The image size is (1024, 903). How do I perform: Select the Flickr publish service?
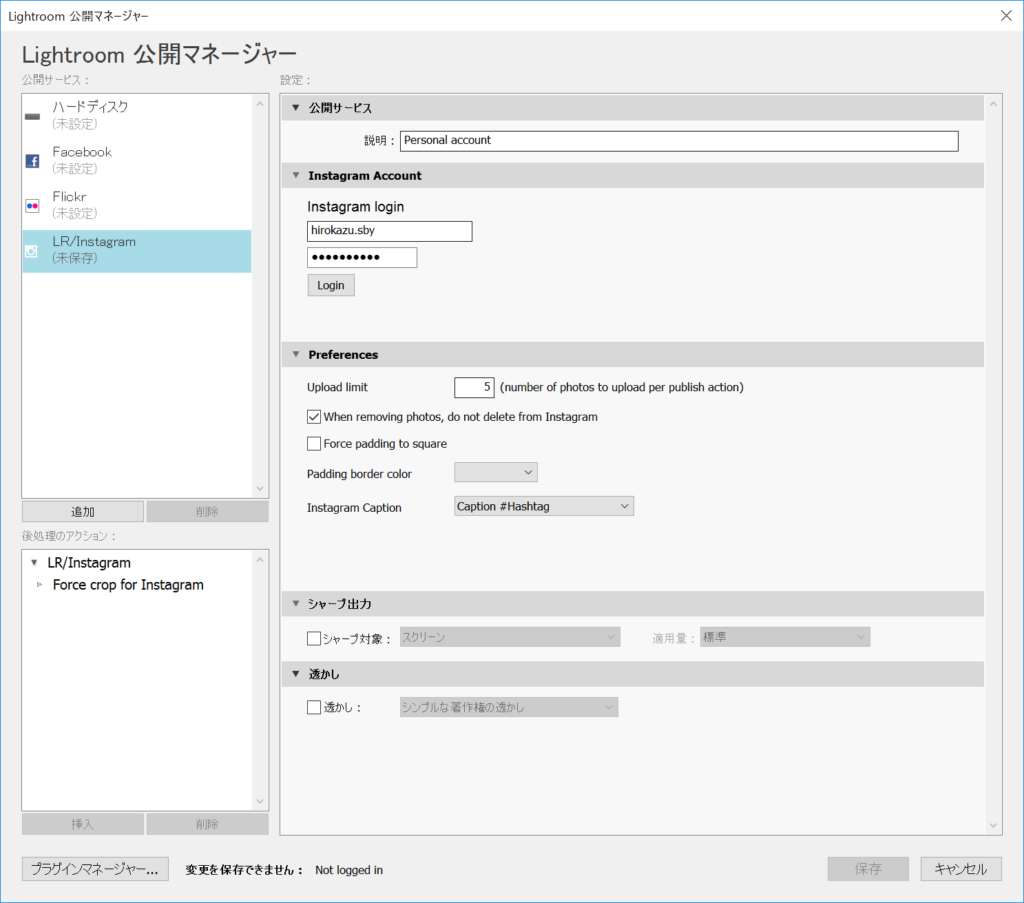[137, 206]
